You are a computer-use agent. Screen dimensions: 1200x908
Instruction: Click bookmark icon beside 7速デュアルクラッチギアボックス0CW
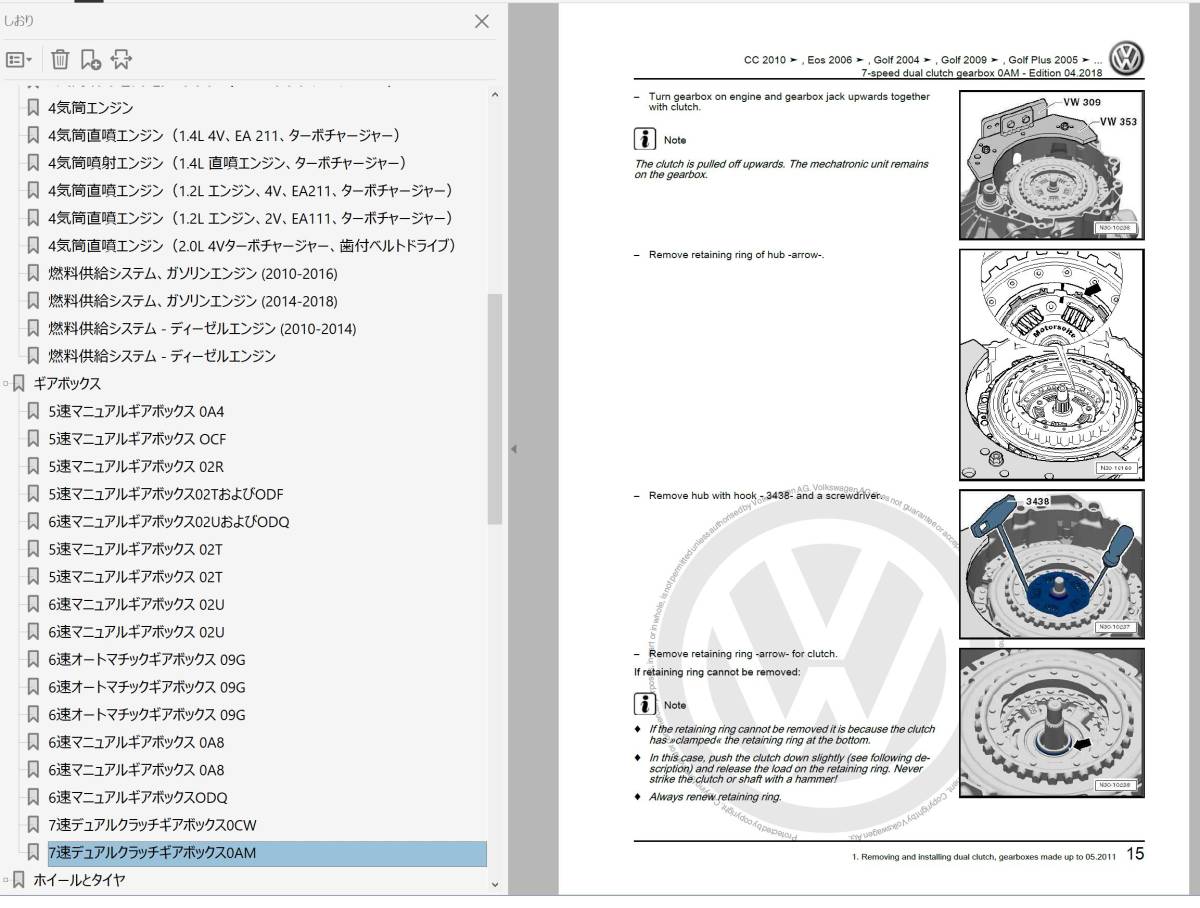click(33, 825)
